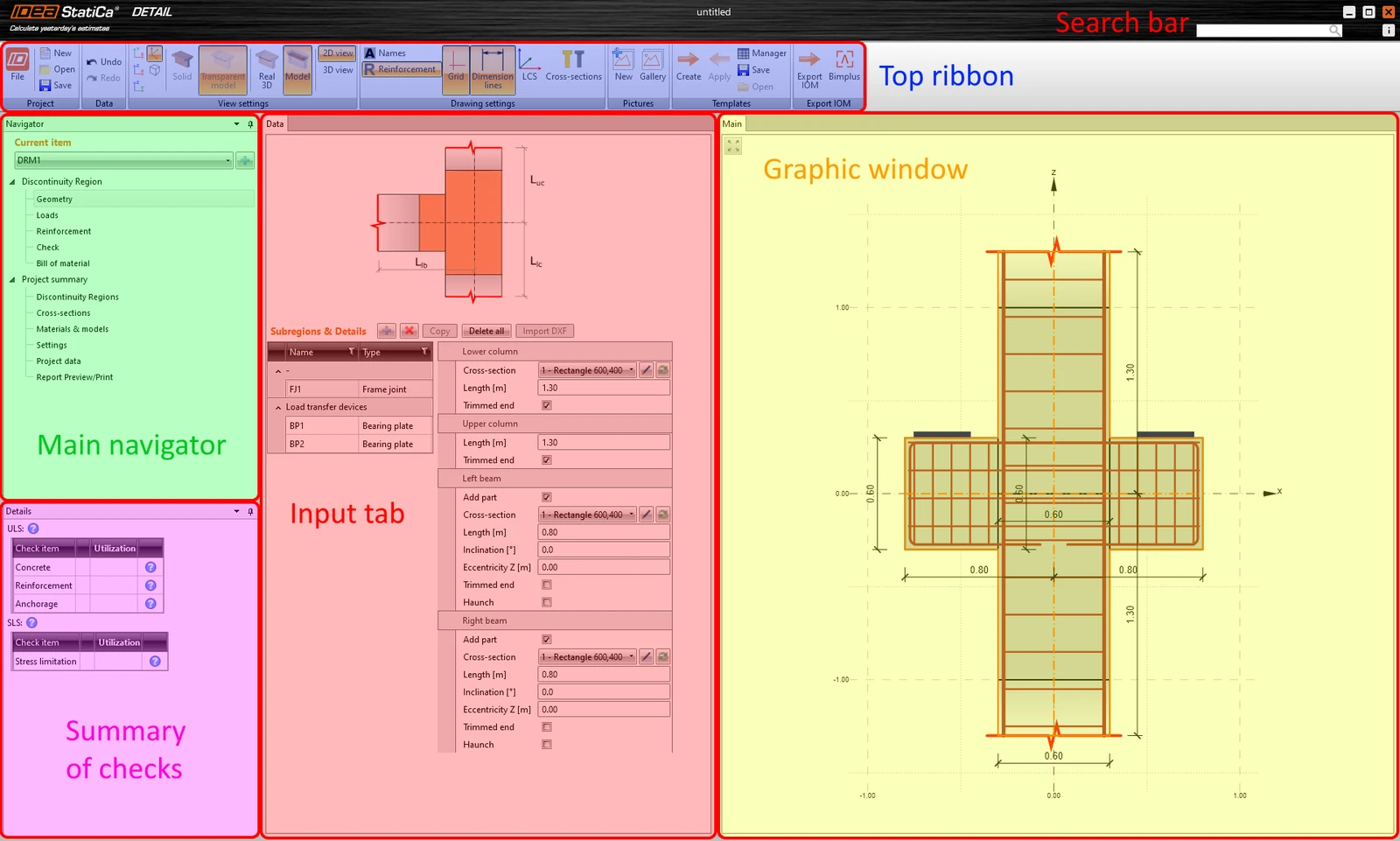
Task: Enable the Left beam Haunch checkbox
Action: (x=547, y=602)
